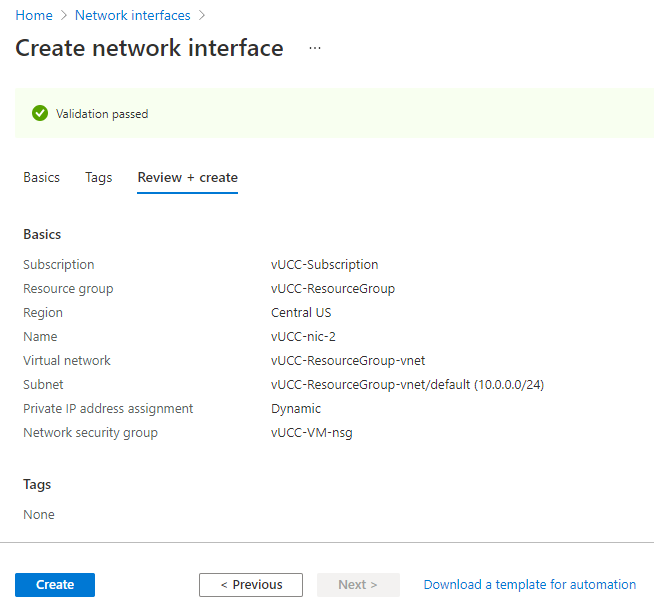Image resolution: width=654 pixels, height=605 pixels.
Task: Go to Home in the breadcrumb
Action: point(34,16)
